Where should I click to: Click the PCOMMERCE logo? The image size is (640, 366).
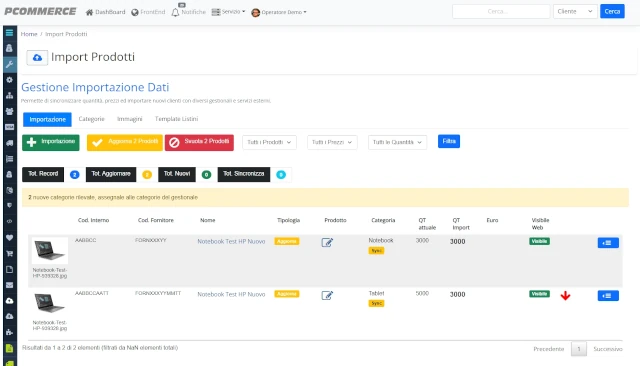40,11
